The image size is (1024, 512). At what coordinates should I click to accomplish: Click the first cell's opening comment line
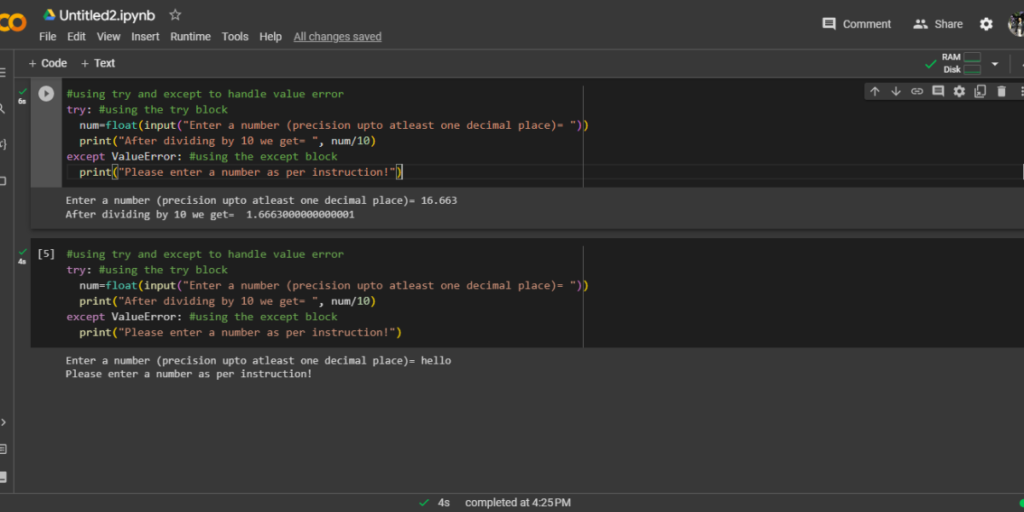(x=205, y=94)
